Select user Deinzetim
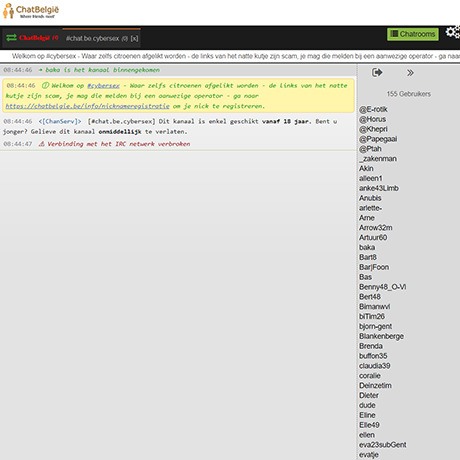 tap(375, 386)
